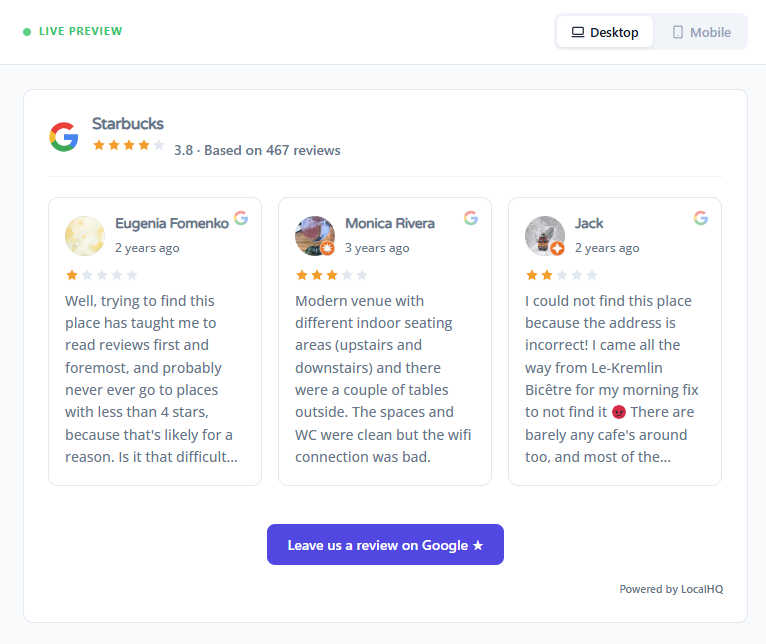The image size is (766, 644).
Task: Open Eugenia Fomenko's profile avatar
Action: tap(85, 236)
